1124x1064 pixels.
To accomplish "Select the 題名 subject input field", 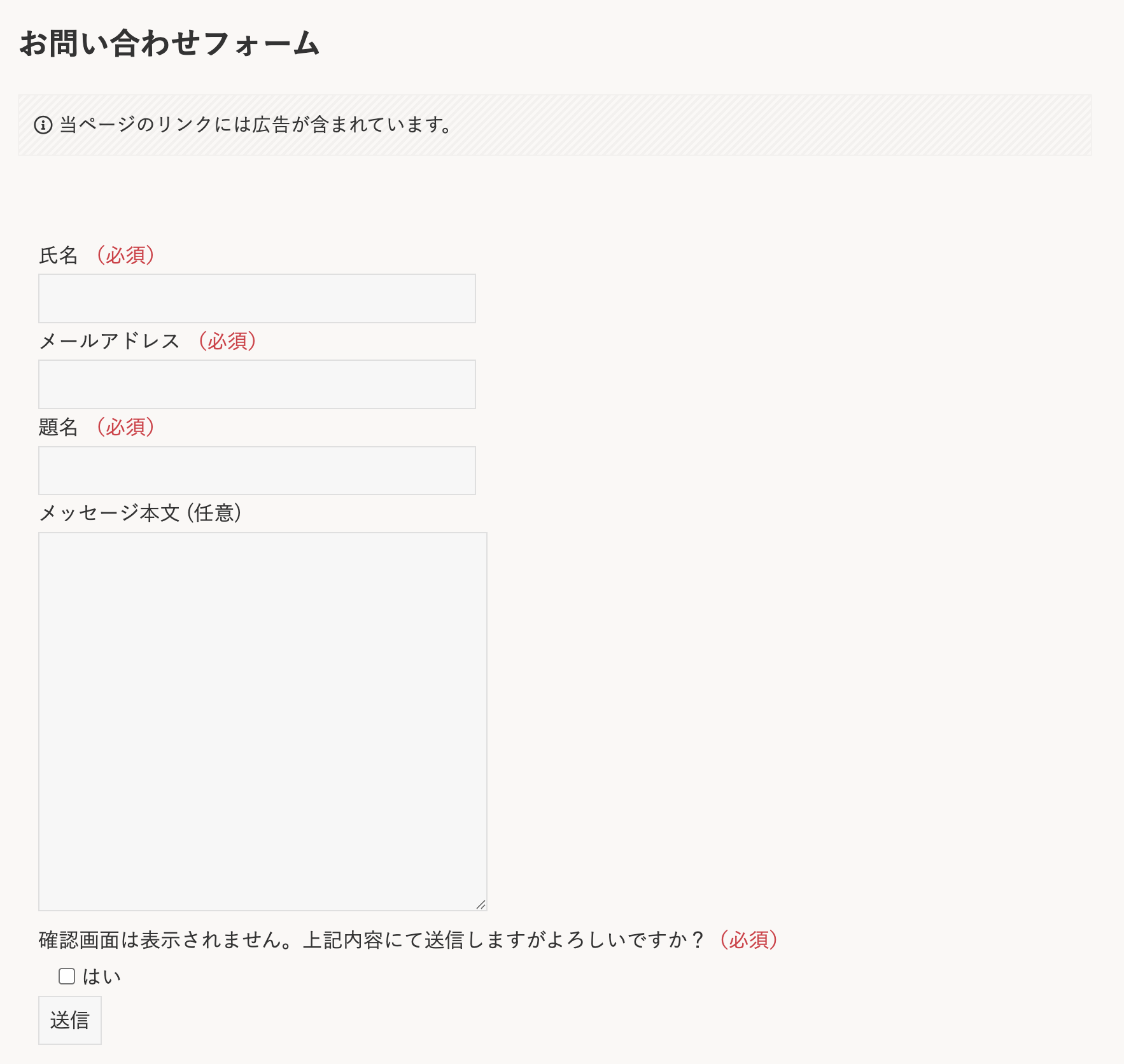I will tap(256, 470).
